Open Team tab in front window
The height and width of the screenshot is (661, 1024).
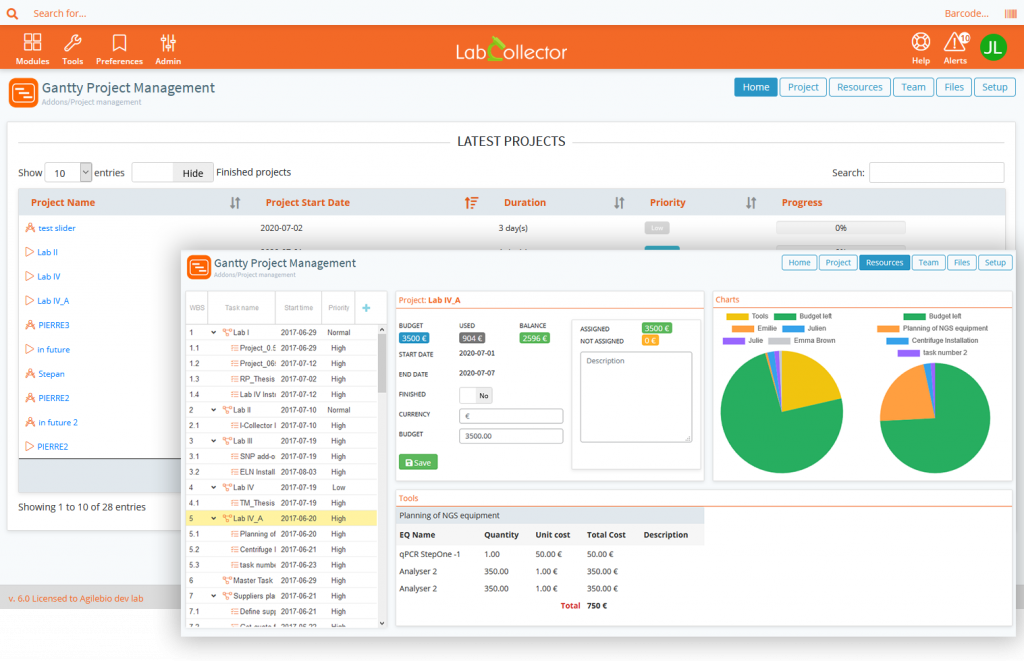point(928,263)
